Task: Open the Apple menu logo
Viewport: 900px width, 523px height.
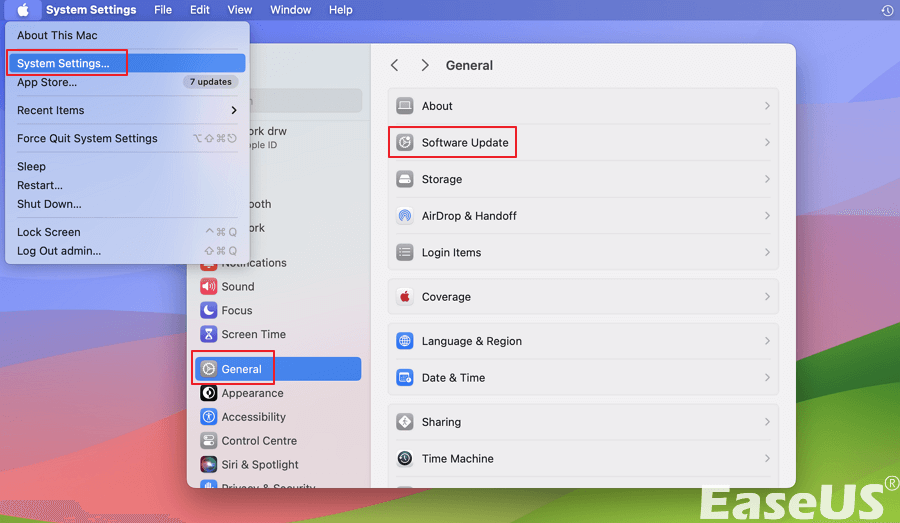Action: coord(22,10)
